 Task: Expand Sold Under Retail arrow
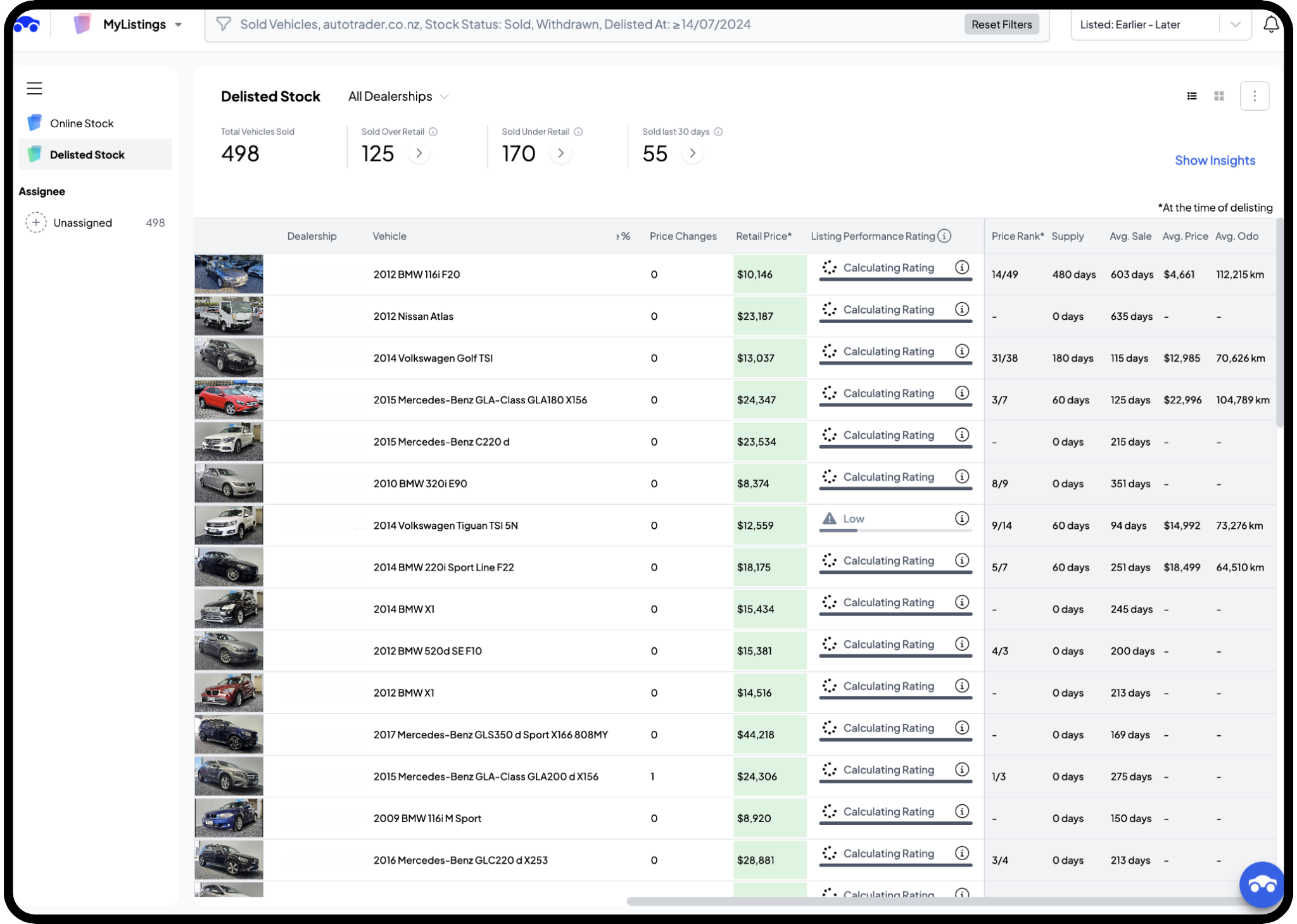click(560, 153)
